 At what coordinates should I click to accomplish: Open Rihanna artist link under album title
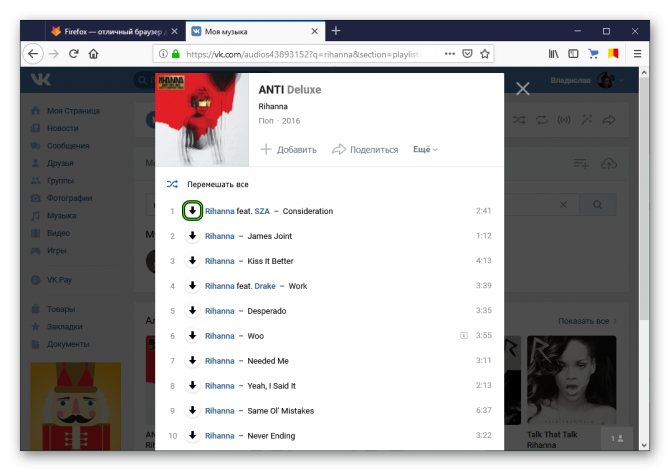273,106
